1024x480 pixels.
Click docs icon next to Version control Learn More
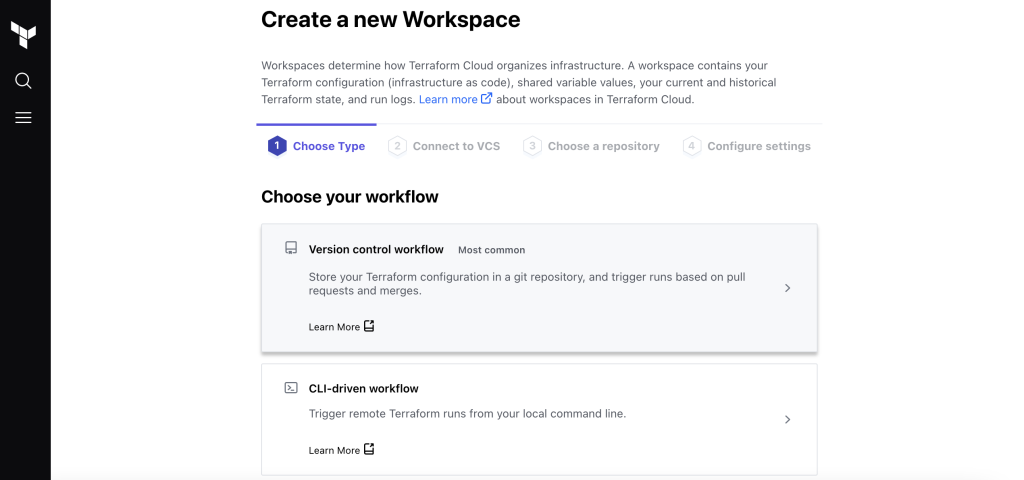click(x=369, y=326)
